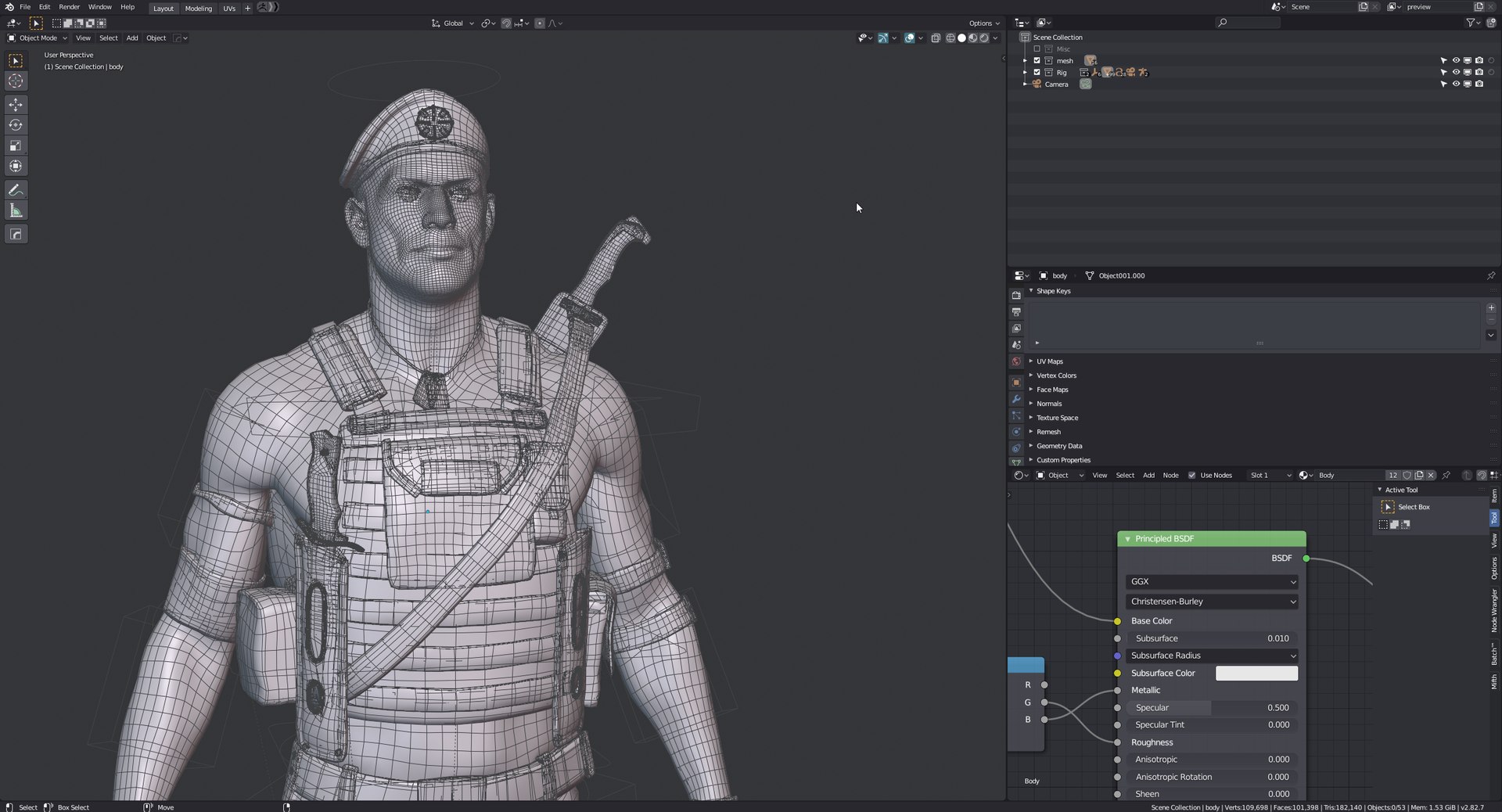Uncheck the Rig collection checkbox

1037,72
